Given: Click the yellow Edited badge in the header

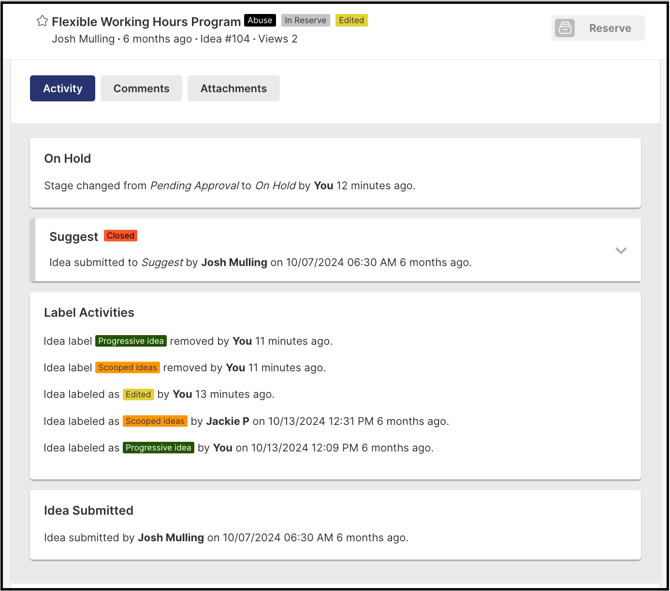Looking at the screenshot, I should pyautogui.click(x=351, y=20).
